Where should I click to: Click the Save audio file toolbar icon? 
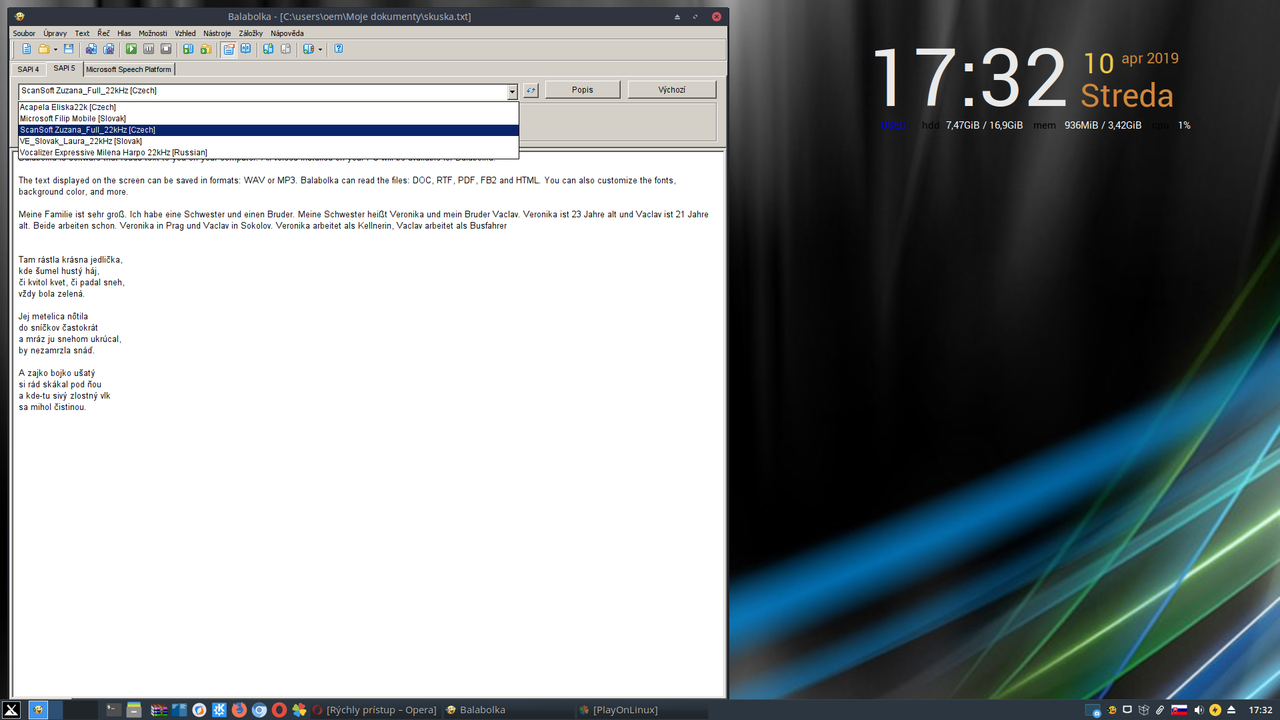[91, 49]
